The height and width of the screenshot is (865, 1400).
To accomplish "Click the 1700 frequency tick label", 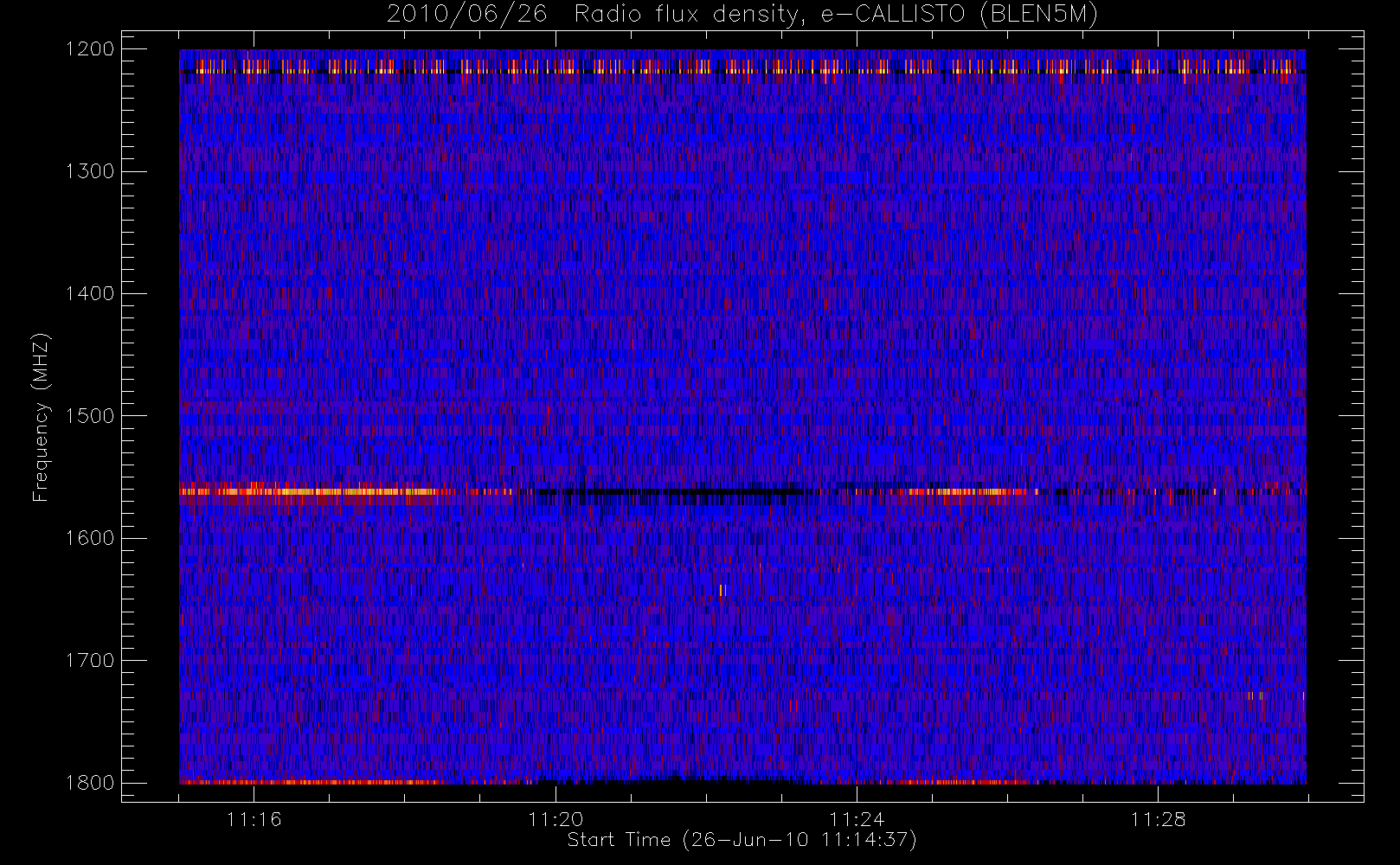I will point(90,660).
